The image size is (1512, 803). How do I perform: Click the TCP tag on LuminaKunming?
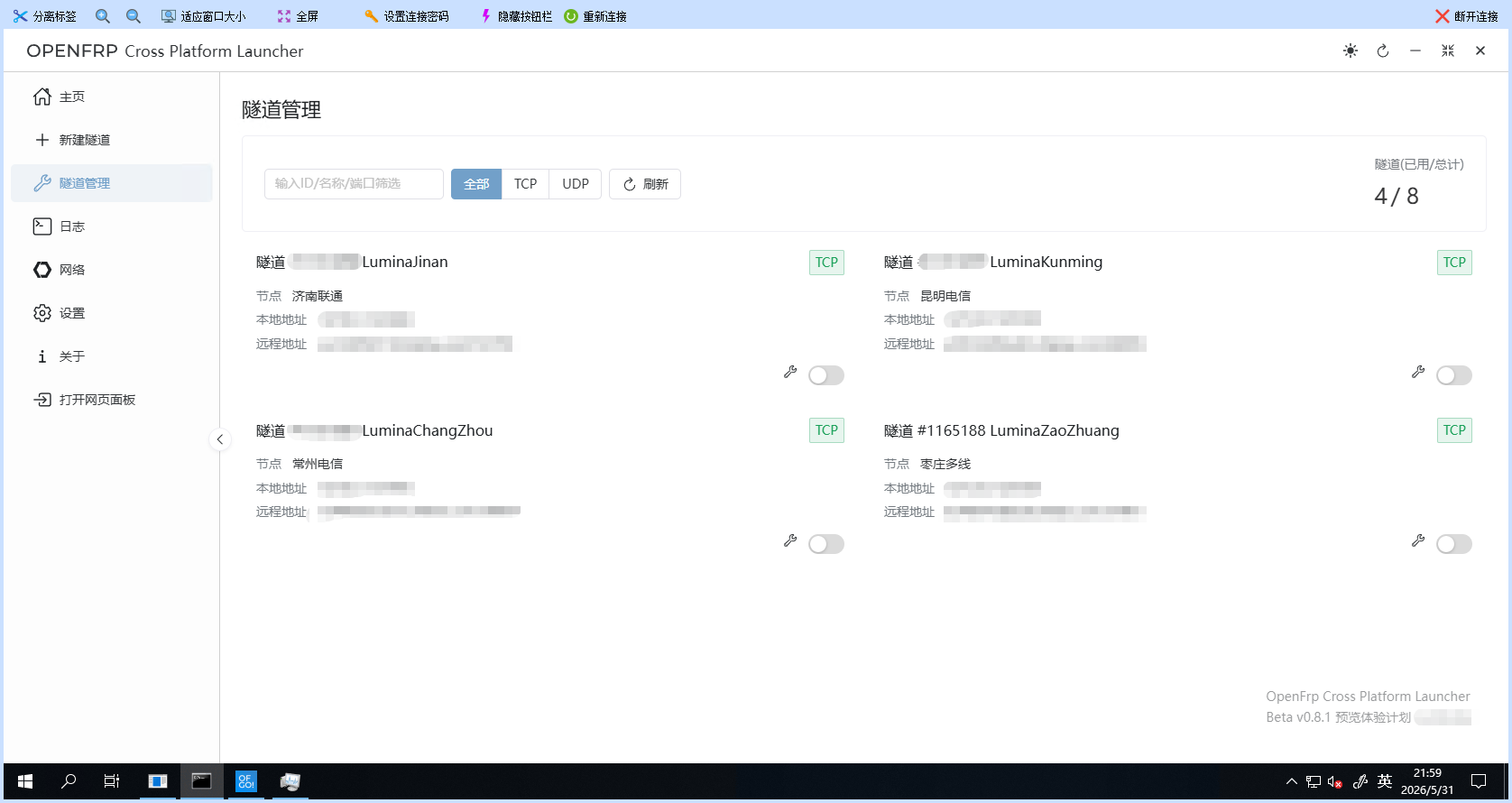pos(1454,263)
